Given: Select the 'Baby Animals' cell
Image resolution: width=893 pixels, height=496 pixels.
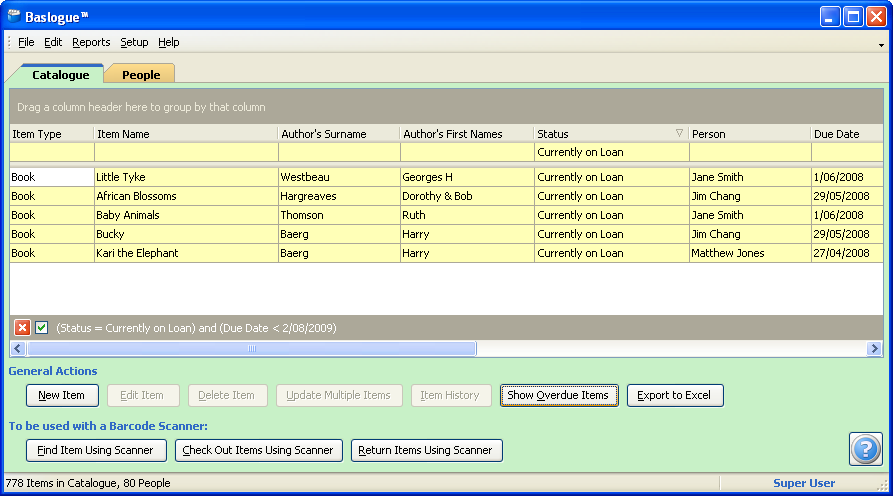Looking at the screenshot, I should pos(186,215).
